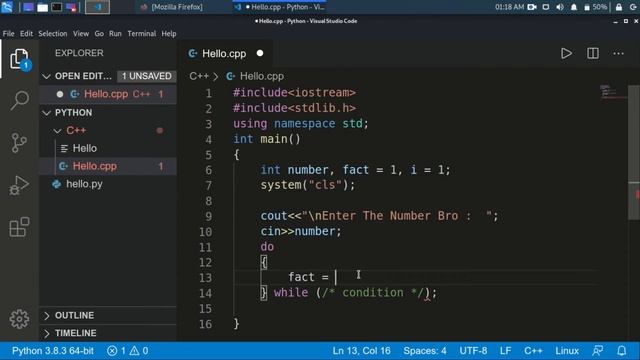Click the logout icon in the top panel

point(633,7)
